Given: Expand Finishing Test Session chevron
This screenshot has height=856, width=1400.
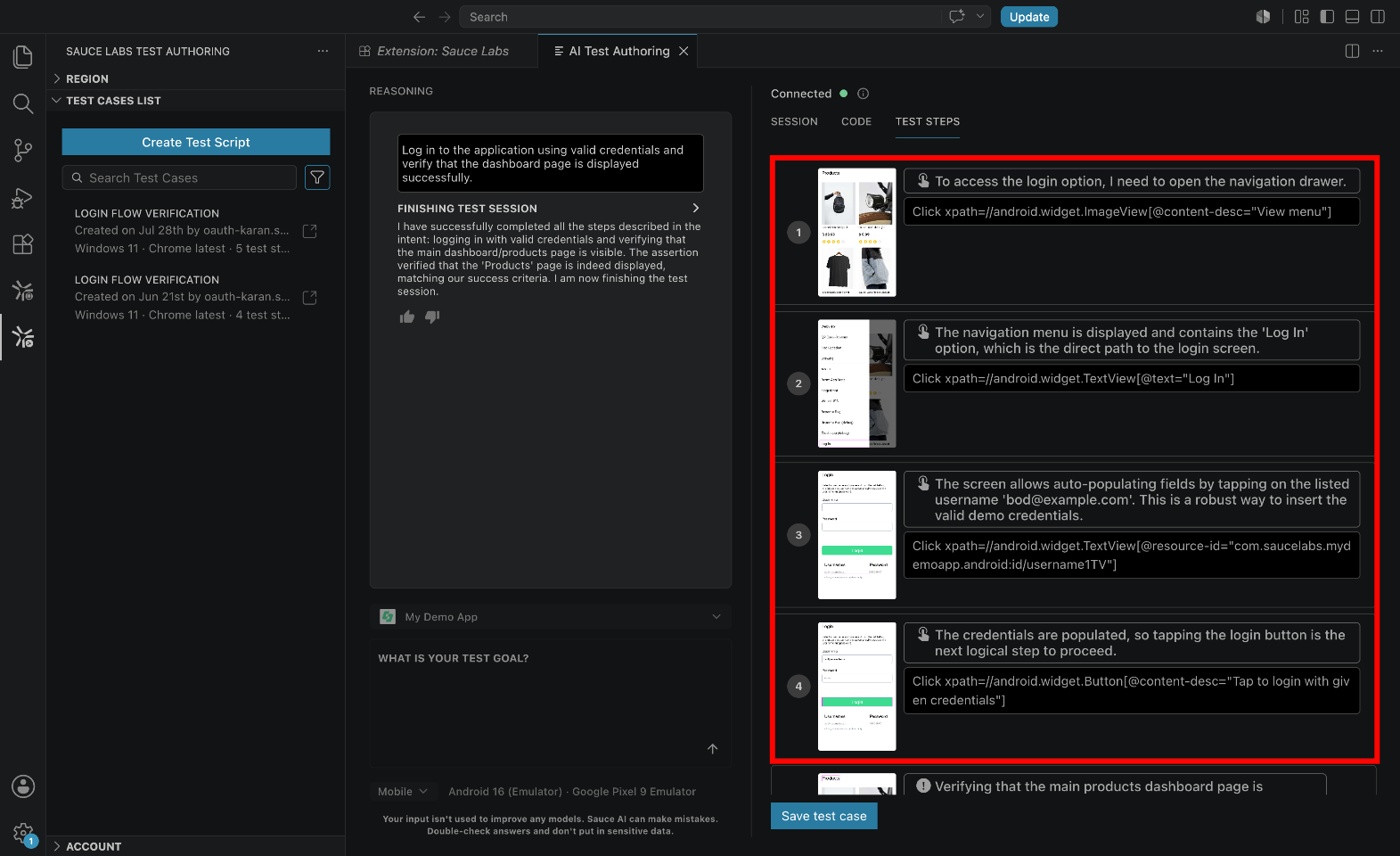Looking at the screenshot, I should 696,208.
